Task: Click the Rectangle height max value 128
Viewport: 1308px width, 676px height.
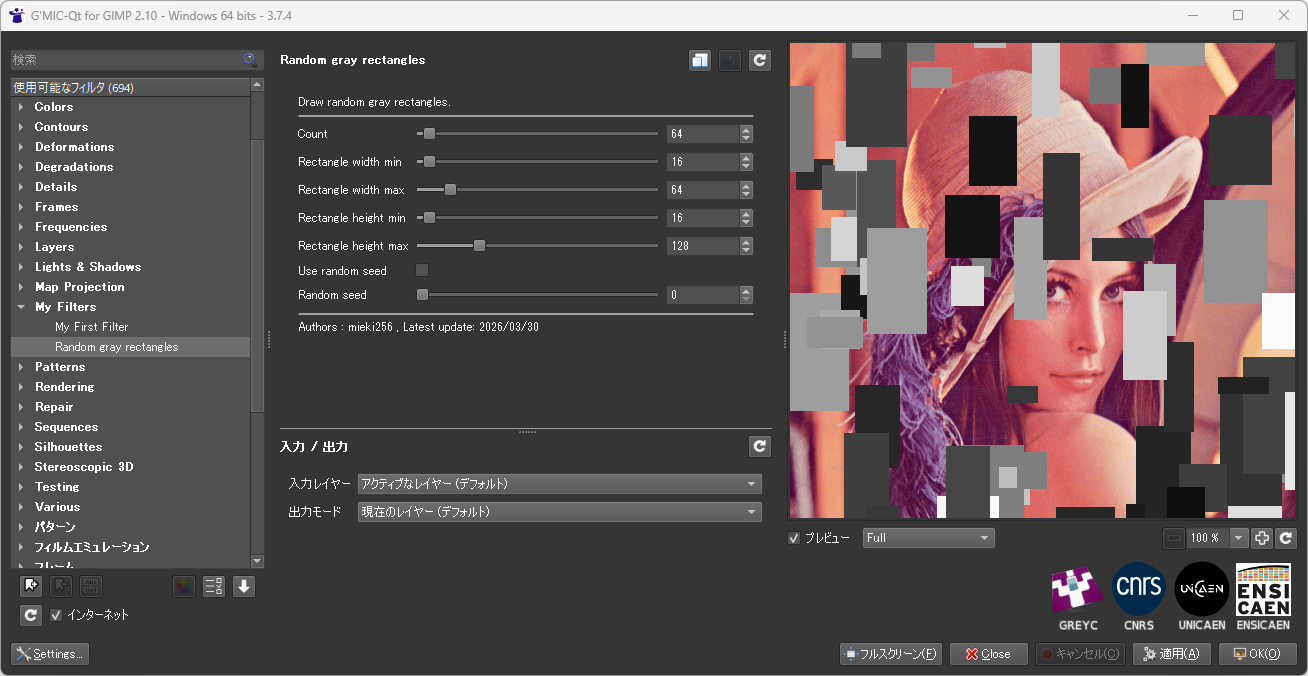Action: tap(703, 246)
